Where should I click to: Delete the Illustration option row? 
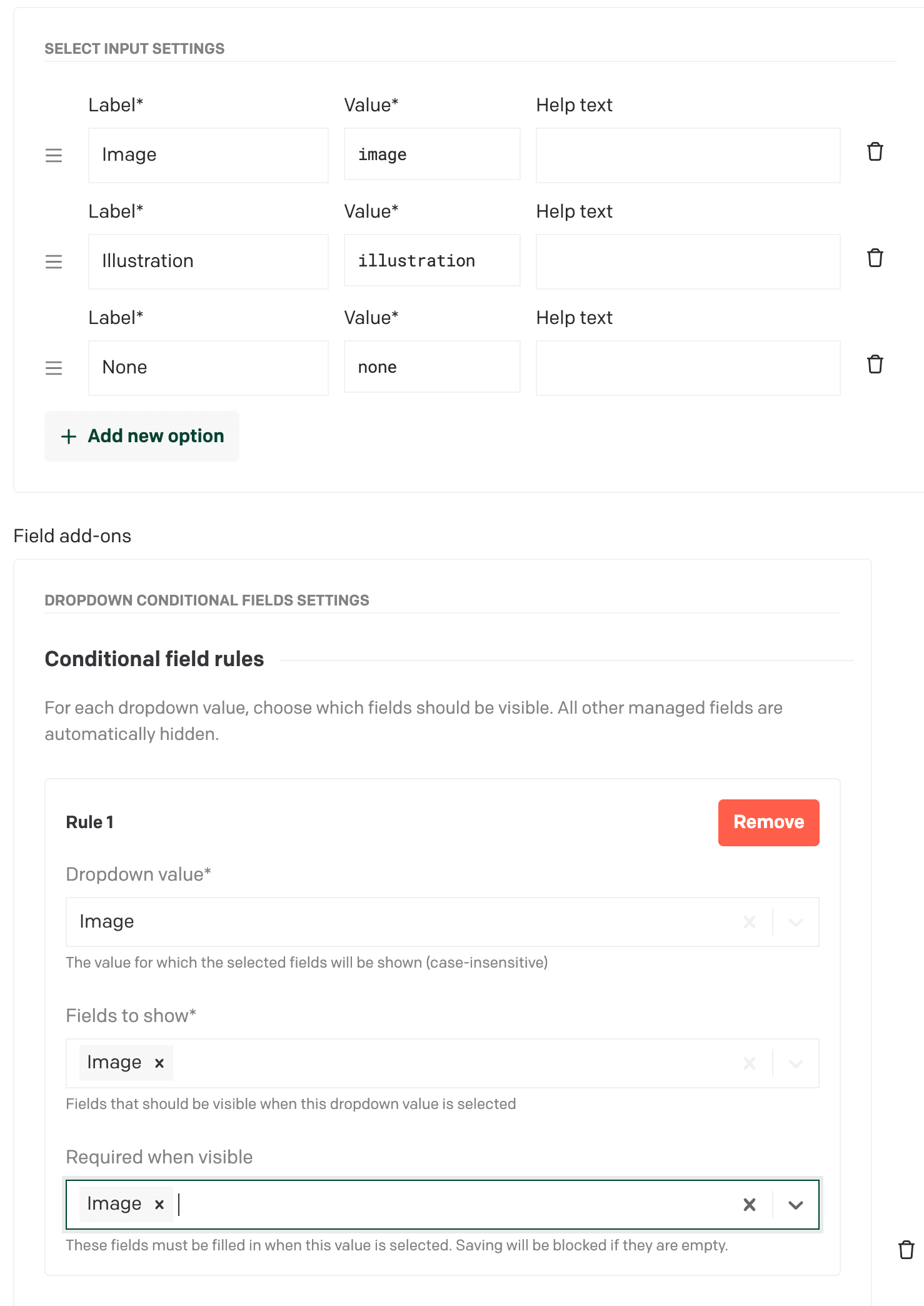click(875, 258)
